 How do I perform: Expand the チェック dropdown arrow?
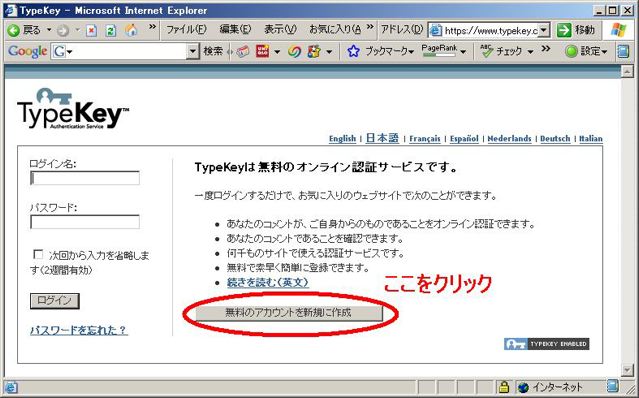(x=530, y=52)
